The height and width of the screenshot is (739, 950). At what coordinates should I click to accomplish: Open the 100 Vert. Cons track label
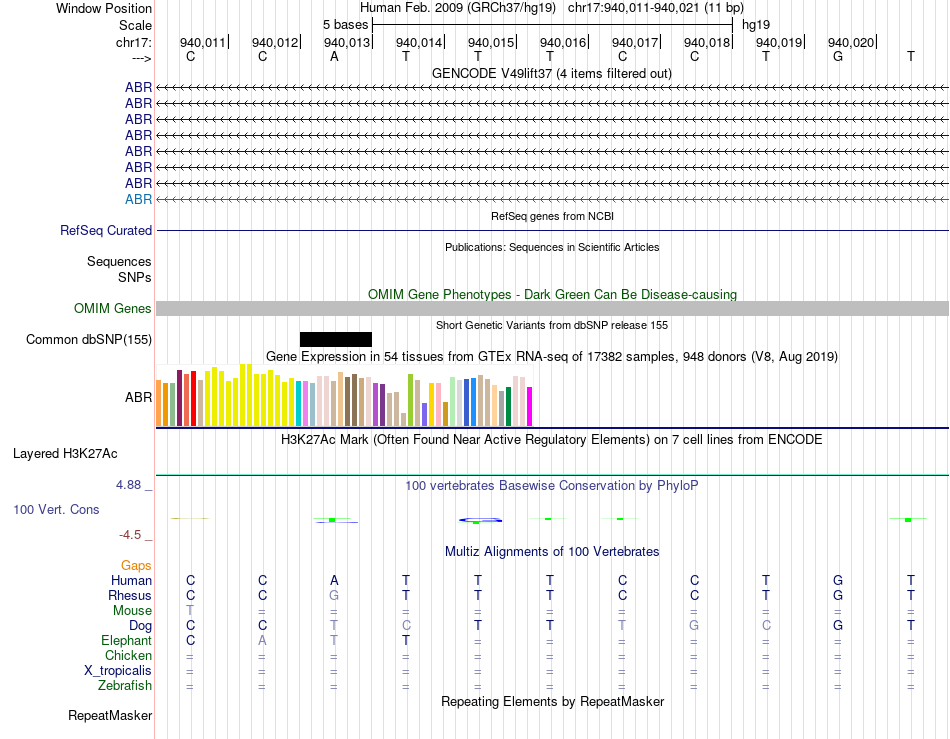56,509
